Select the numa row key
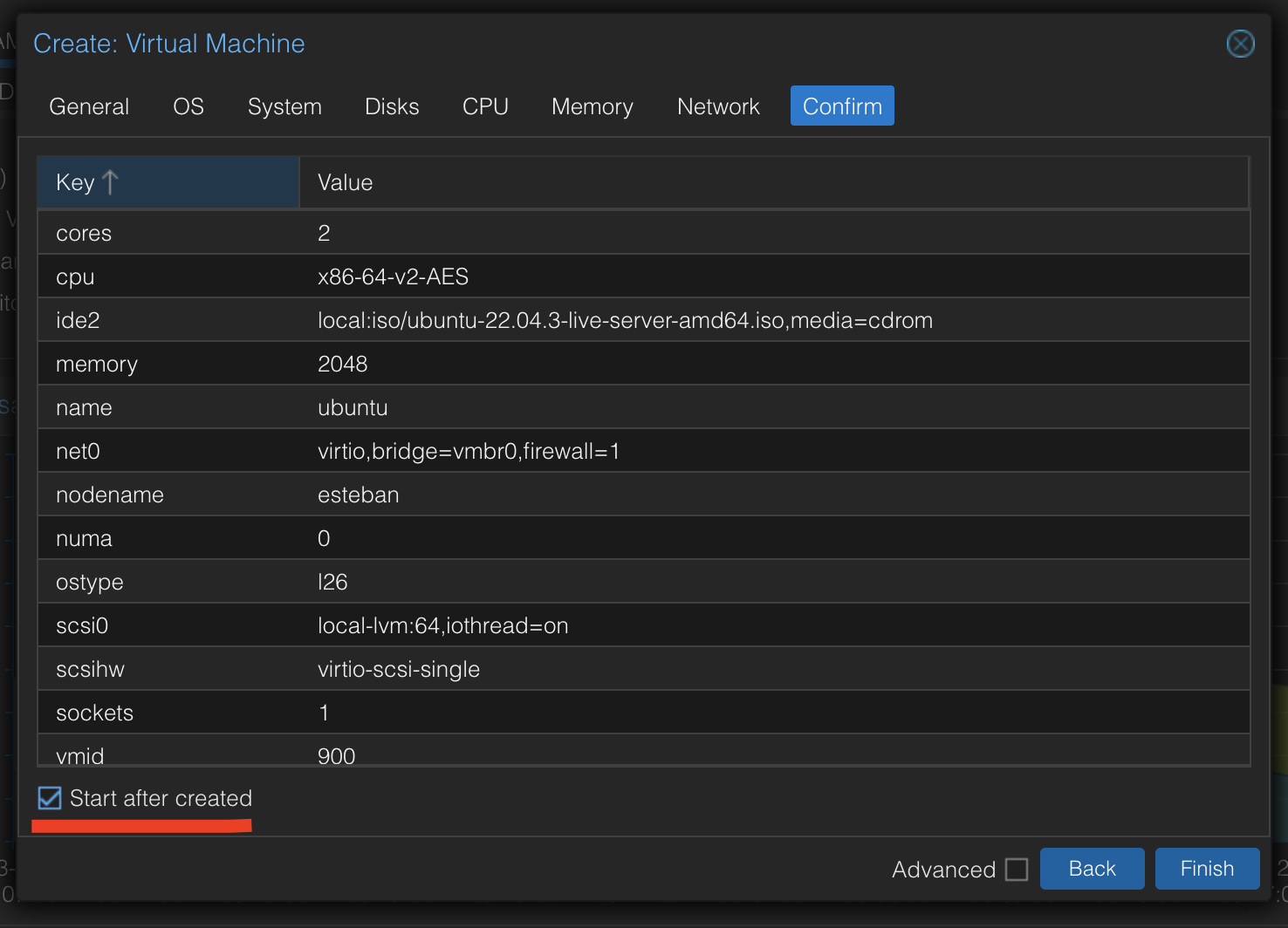This screenshot has height=928, width=1288. (x=84, y=538)
